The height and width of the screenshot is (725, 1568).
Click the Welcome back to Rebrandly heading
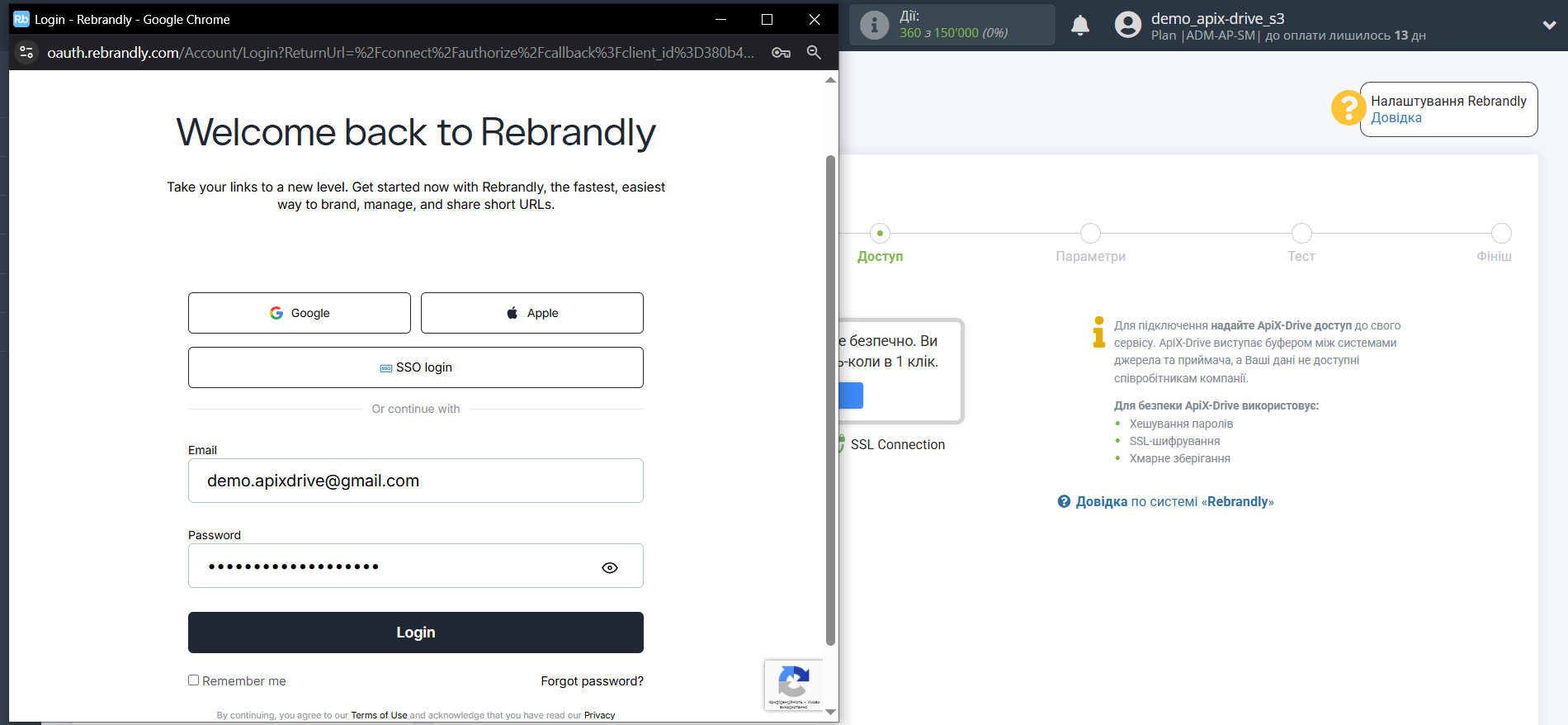tap(416, 132)
